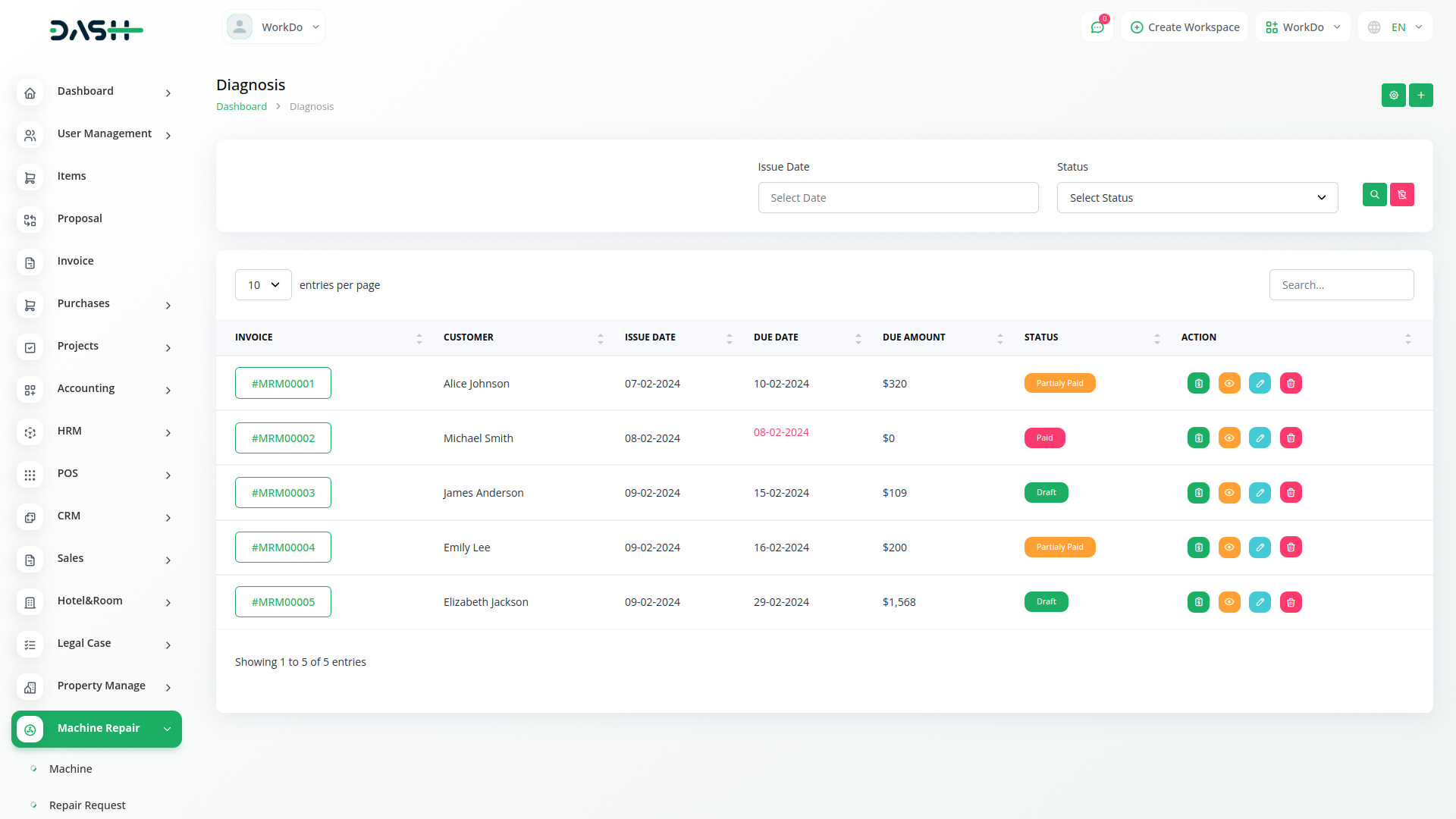
Task: Click the green search filter icon button
Action: coord(1374,195)
